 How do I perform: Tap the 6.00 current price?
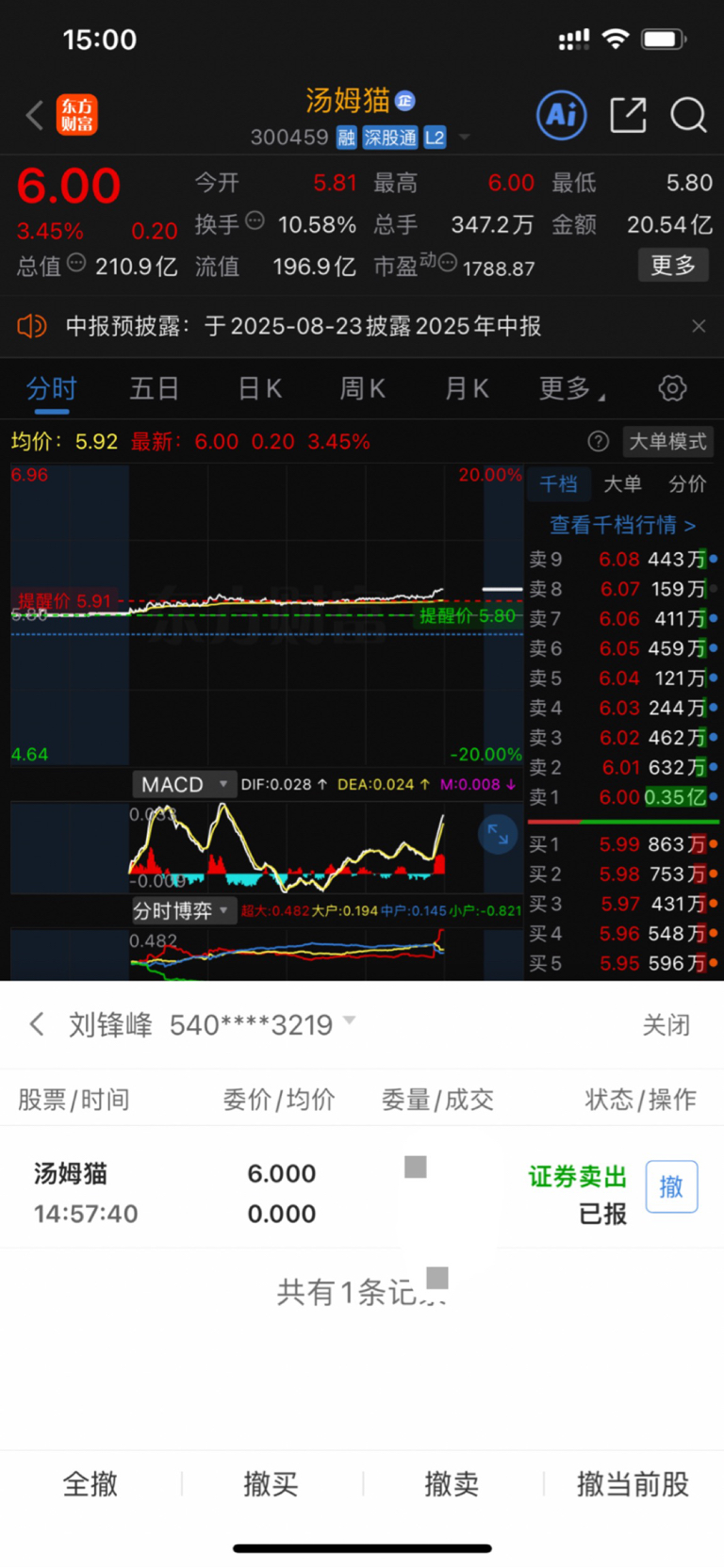(x=69, y=186)
